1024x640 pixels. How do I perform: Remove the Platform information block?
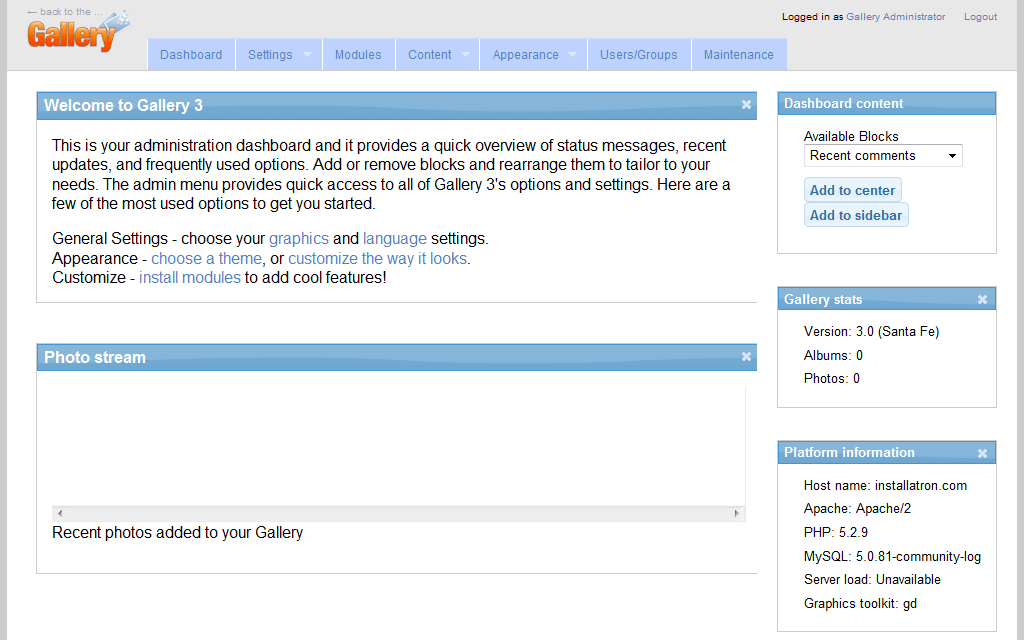point(982,453)
